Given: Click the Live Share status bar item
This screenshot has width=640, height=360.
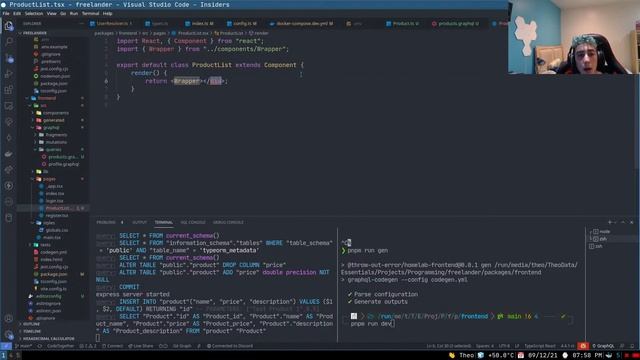Looking at the screenshot, I should coord(141,346).
